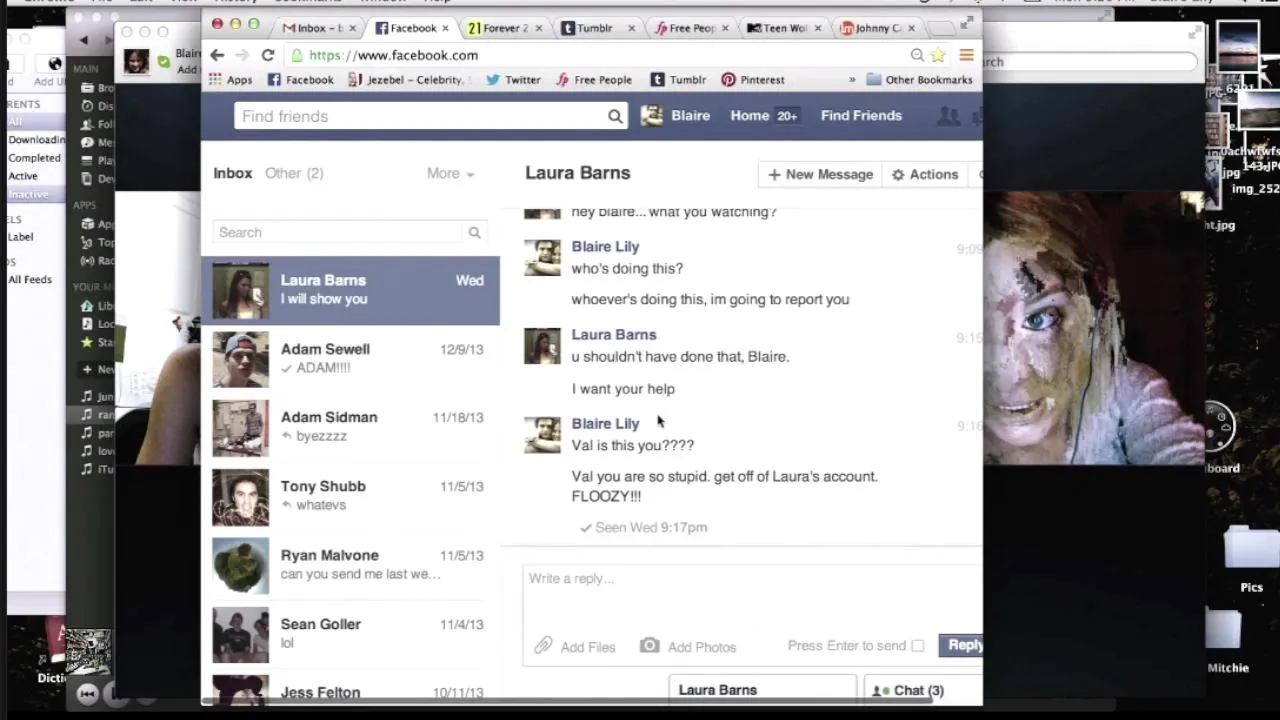1280x720 pixels.
Task: Open the Tony Shubb conversation
Action: point(350,497)
